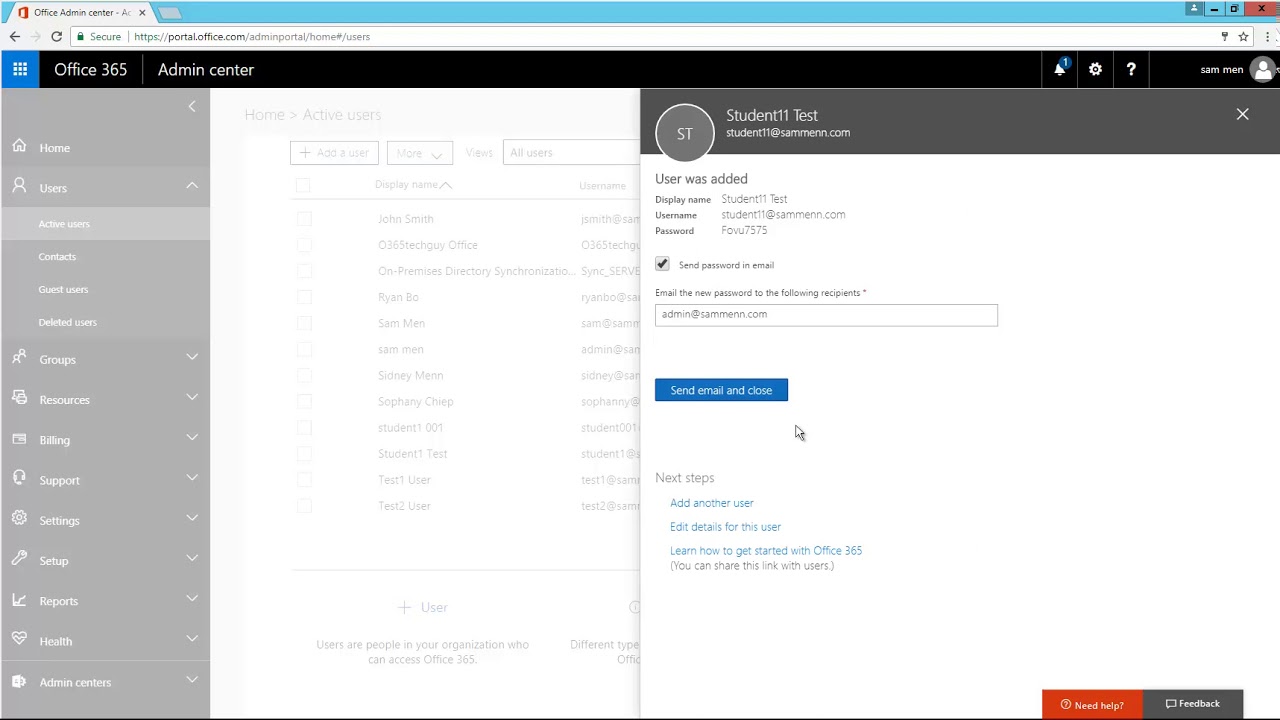Viewport: 1280px width, 720px height.
Task: Uncheck Send password in email
Action: (662, 264)
